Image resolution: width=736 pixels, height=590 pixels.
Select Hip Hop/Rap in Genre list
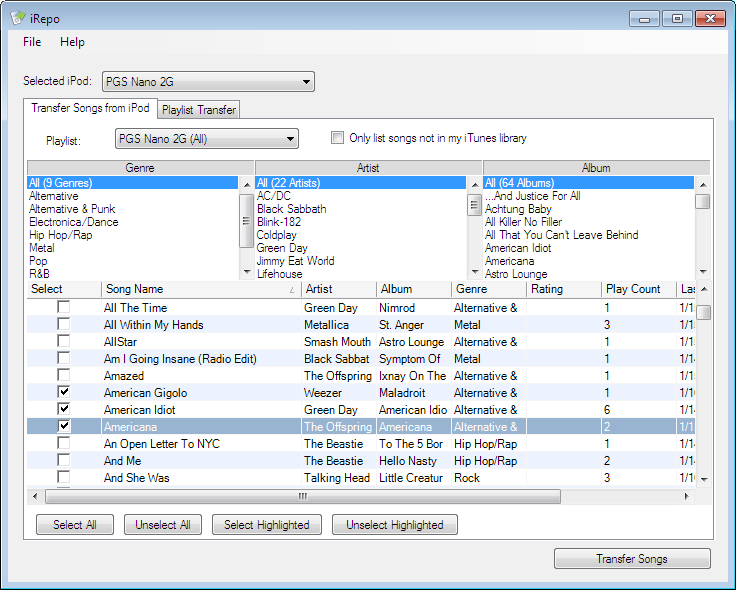tap(132, 235)
